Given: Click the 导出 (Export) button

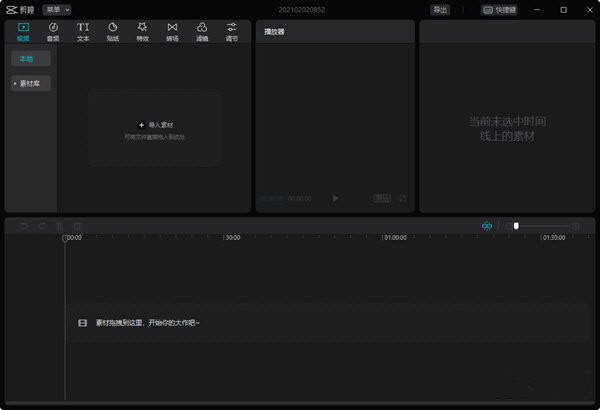Looking at the screenshot, I should pyautogui.click(x=440, y=9).
